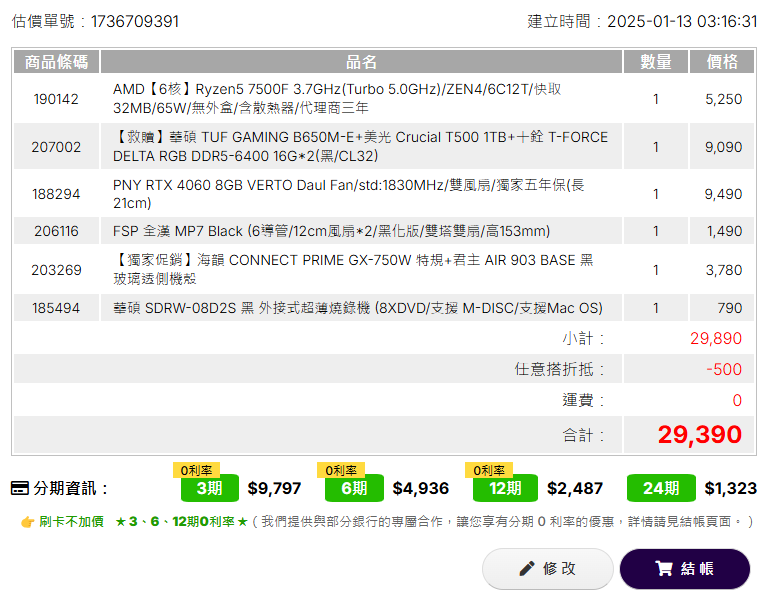The width and height of the screenshot is (774, 606).
Task: Click the 小計 label
Action: (x=583, y=339)
